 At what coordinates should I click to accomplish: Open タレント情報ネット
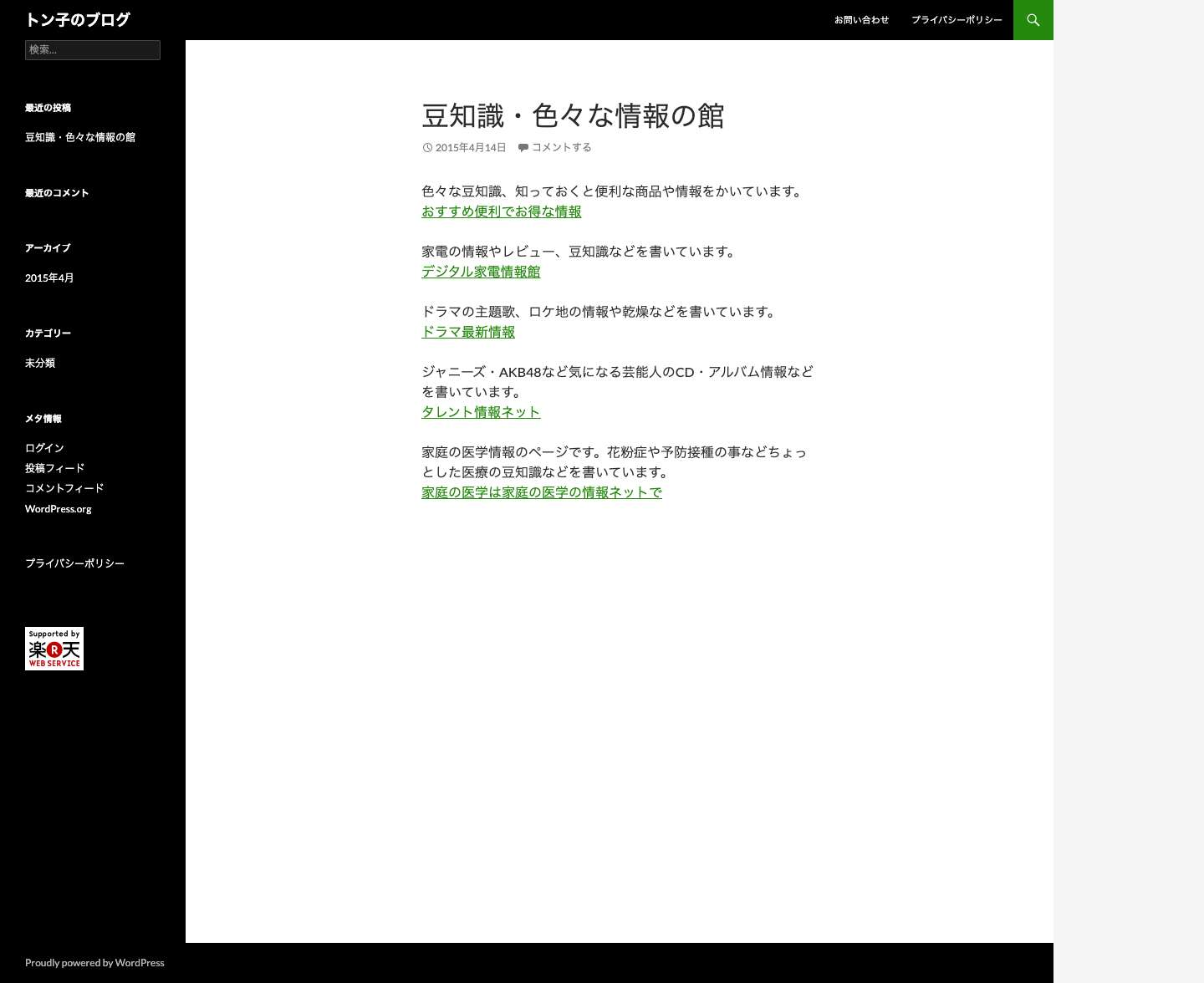tap(481, 411)
